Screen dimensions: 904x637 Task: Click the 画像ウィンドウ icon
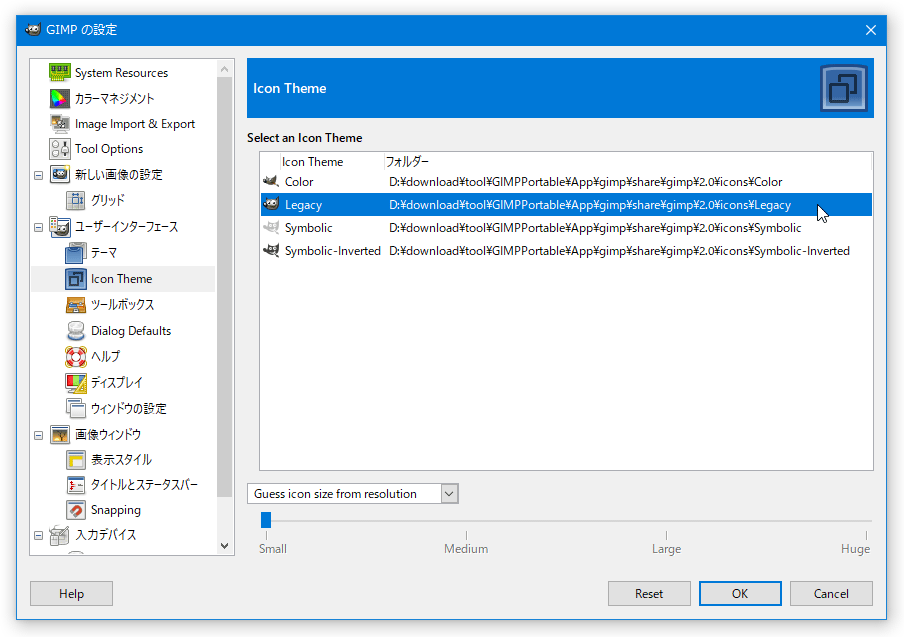60,434
